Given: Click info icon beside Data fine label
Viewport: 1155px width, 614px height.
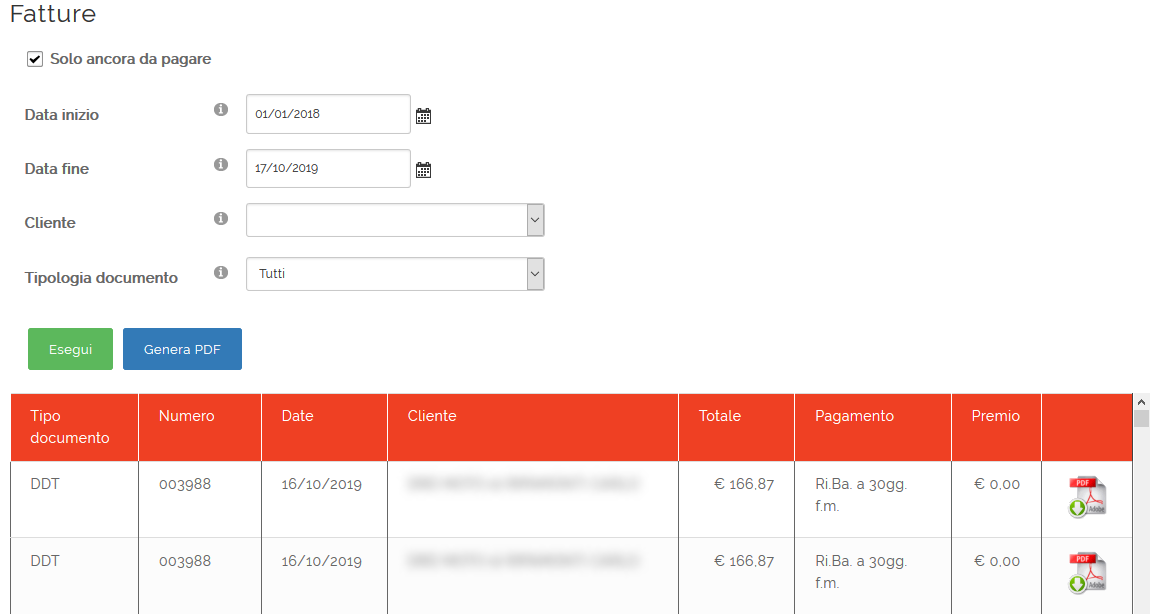Looking at the screenshot, I should pyautogui.click(x=221, y=164).
